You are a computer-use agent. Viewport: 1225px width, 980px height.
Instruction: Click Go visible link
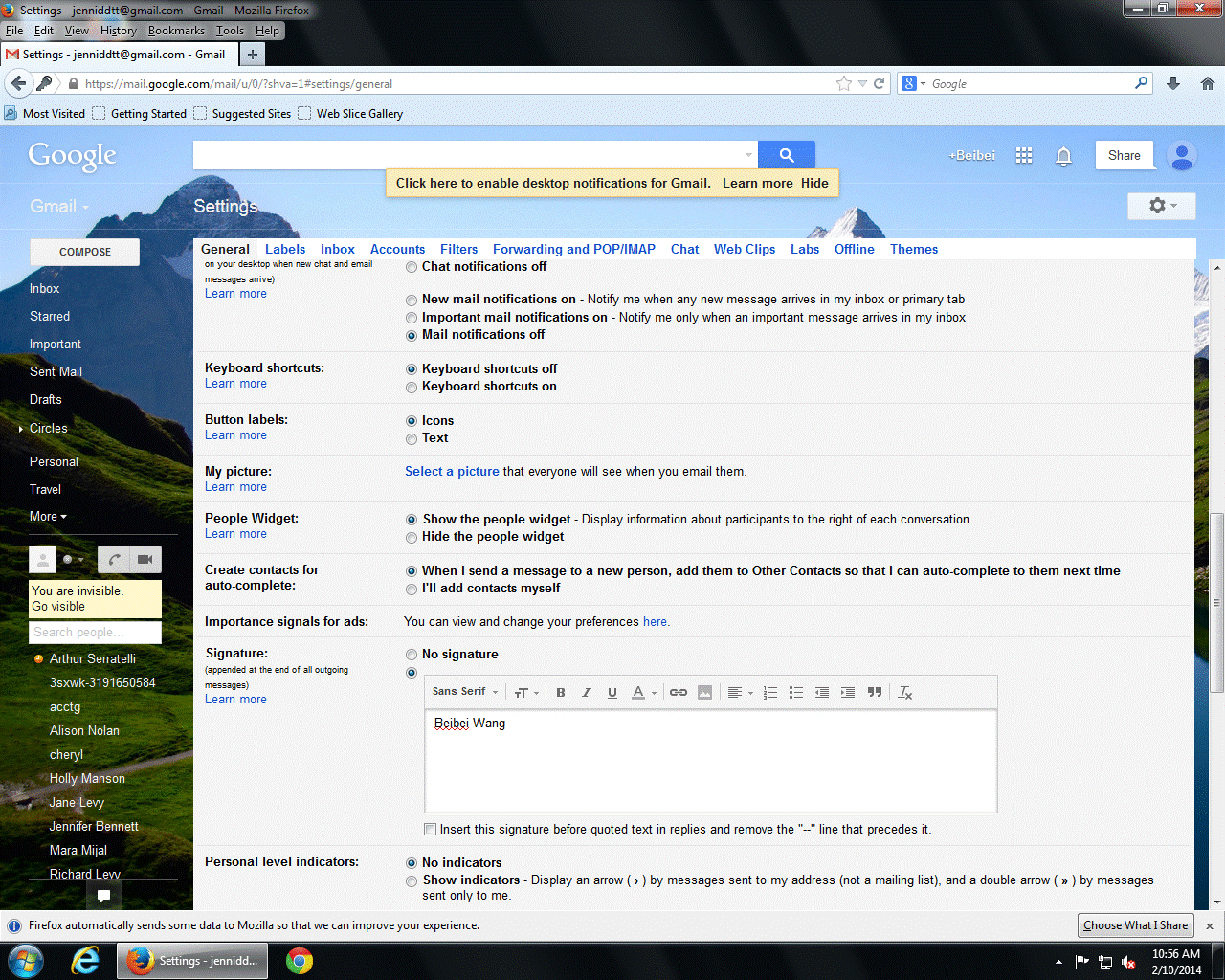tap(58, 607)
